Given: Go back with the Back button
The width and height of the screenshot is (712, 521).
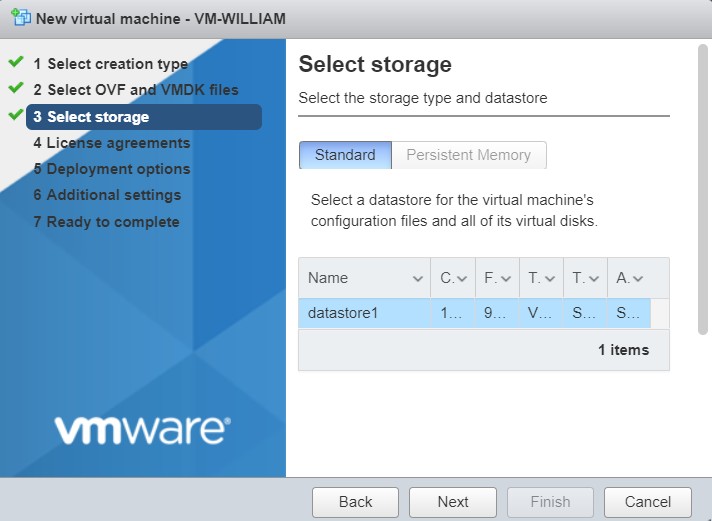Looking at the screenshot, I should [355, 502].
